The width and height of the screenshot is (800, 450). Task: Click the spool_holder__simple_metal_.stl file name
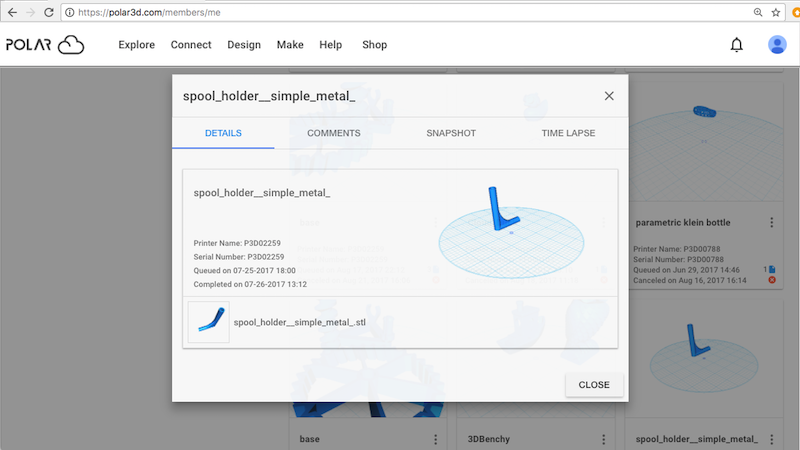[x=299, y=322]
